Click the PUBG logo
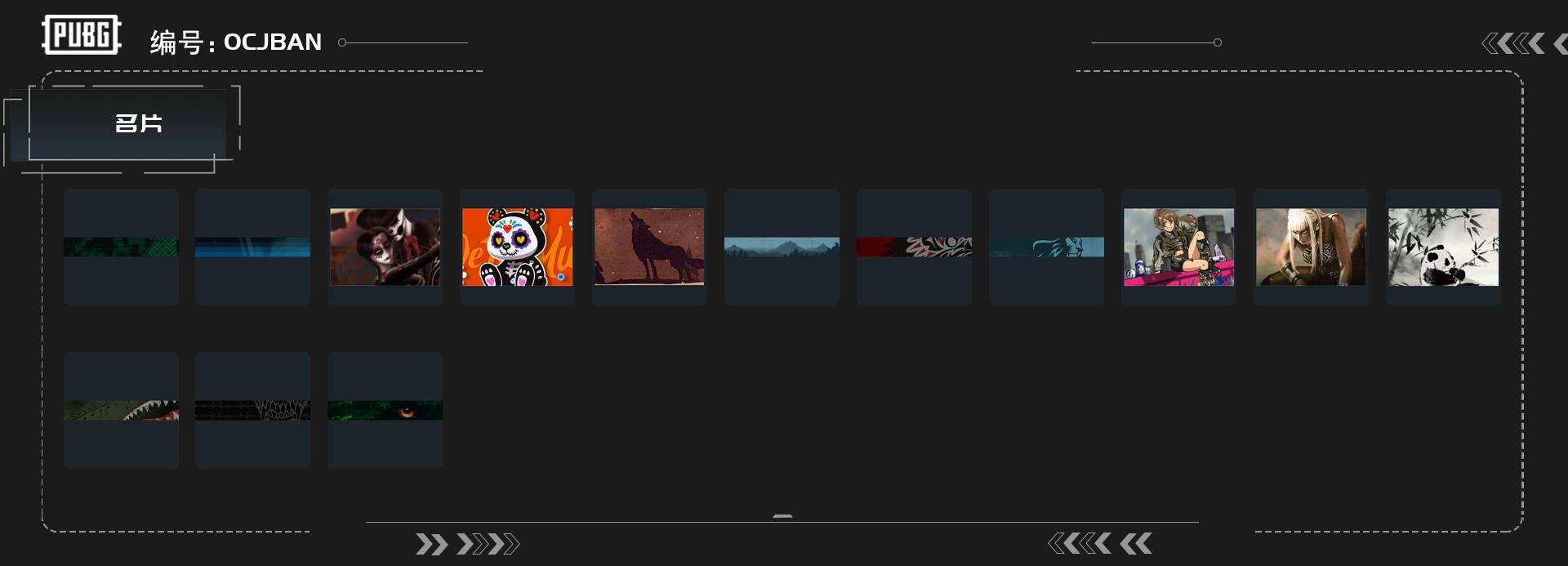Screen dimensions: 1568x566 [82, 35]
